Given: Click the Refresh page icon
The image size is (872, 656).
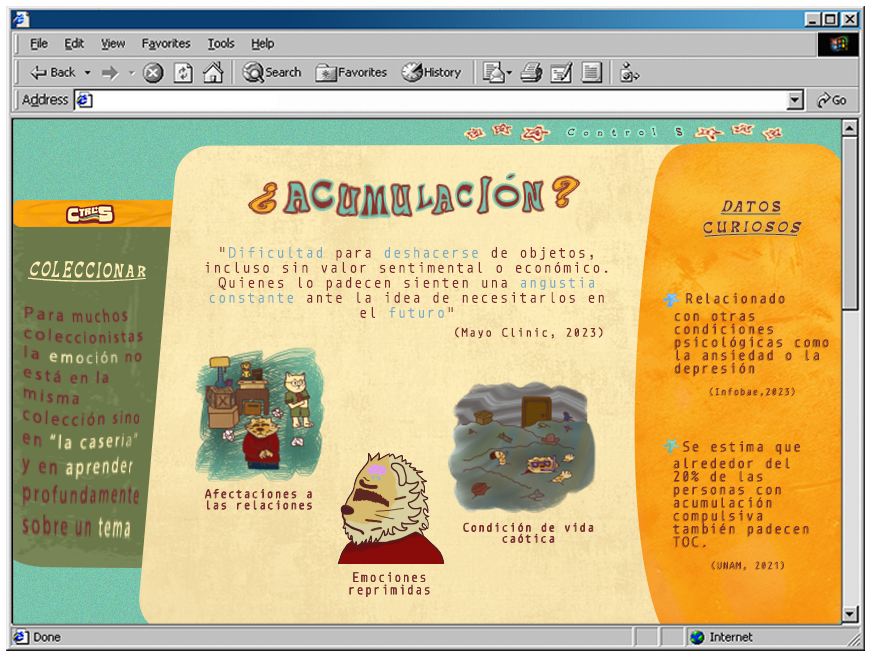Looking at the screenshot, I should click(183, 73).
